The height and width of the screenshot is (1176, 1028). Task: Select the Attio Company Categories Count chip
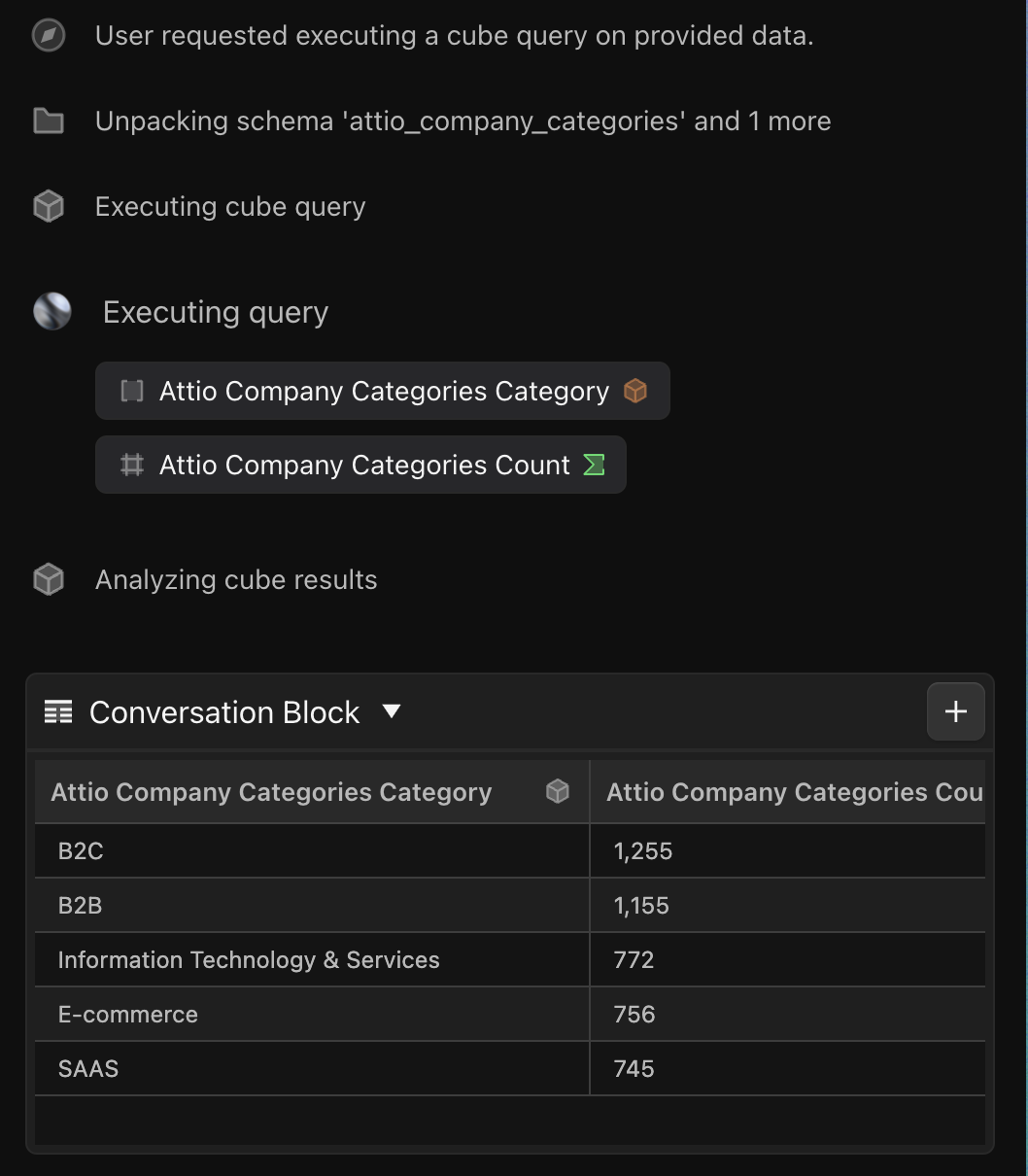(360, 465)
